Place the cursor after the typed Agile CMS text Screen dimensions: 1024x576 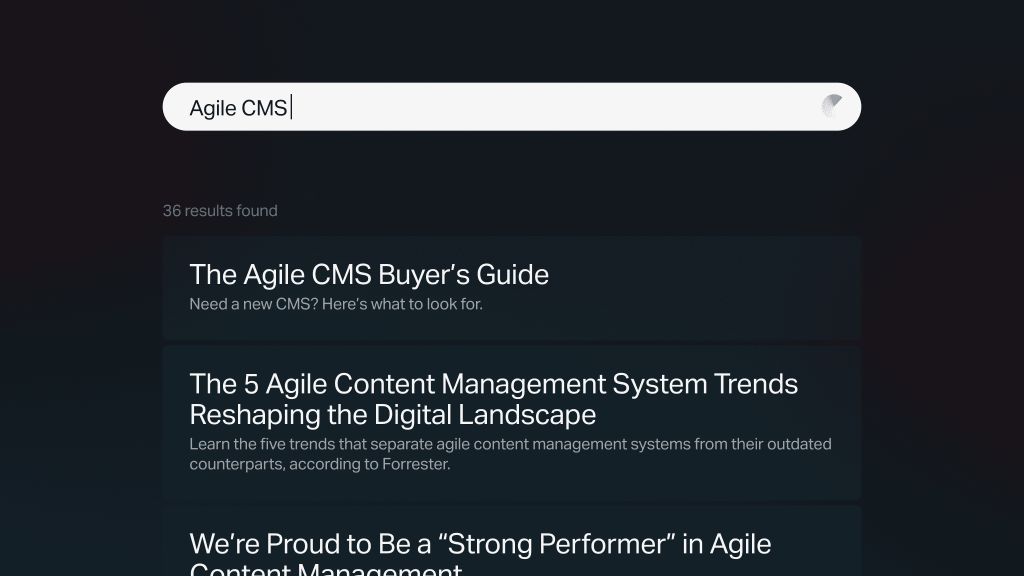point(291,107)
